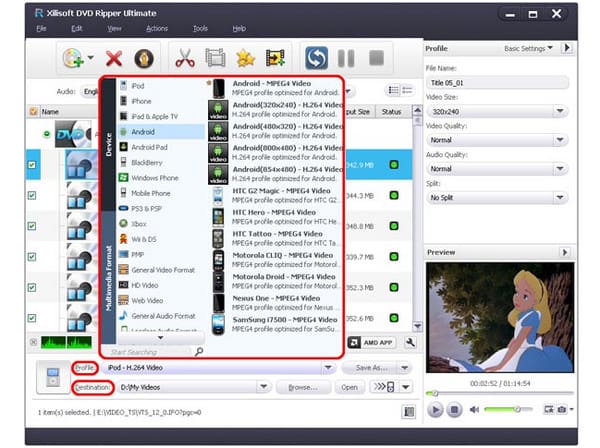
Task: Open the Tools menu
Action: click(x=200, y=28)
